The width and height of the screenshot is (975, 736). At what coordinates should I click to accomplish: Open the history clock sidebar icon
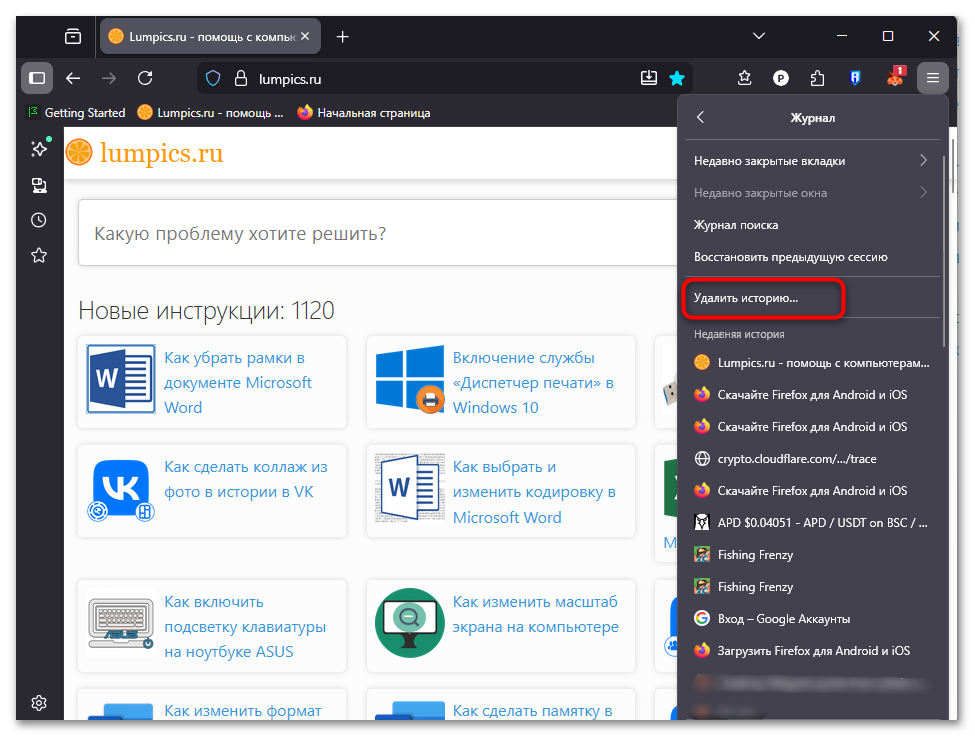coord(39,220)
